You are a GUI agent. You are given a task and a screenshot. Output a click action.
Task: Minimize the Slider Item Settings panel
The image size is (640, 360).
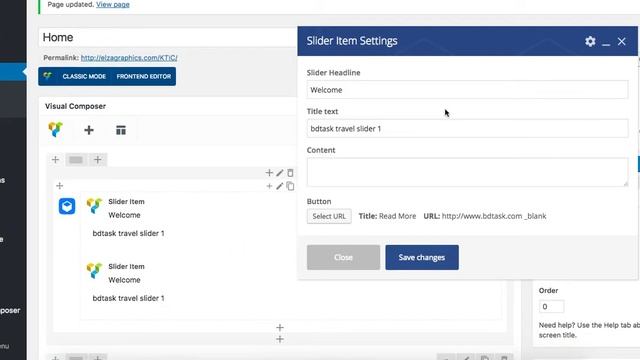pyautogui.click(x=606, y=43)
